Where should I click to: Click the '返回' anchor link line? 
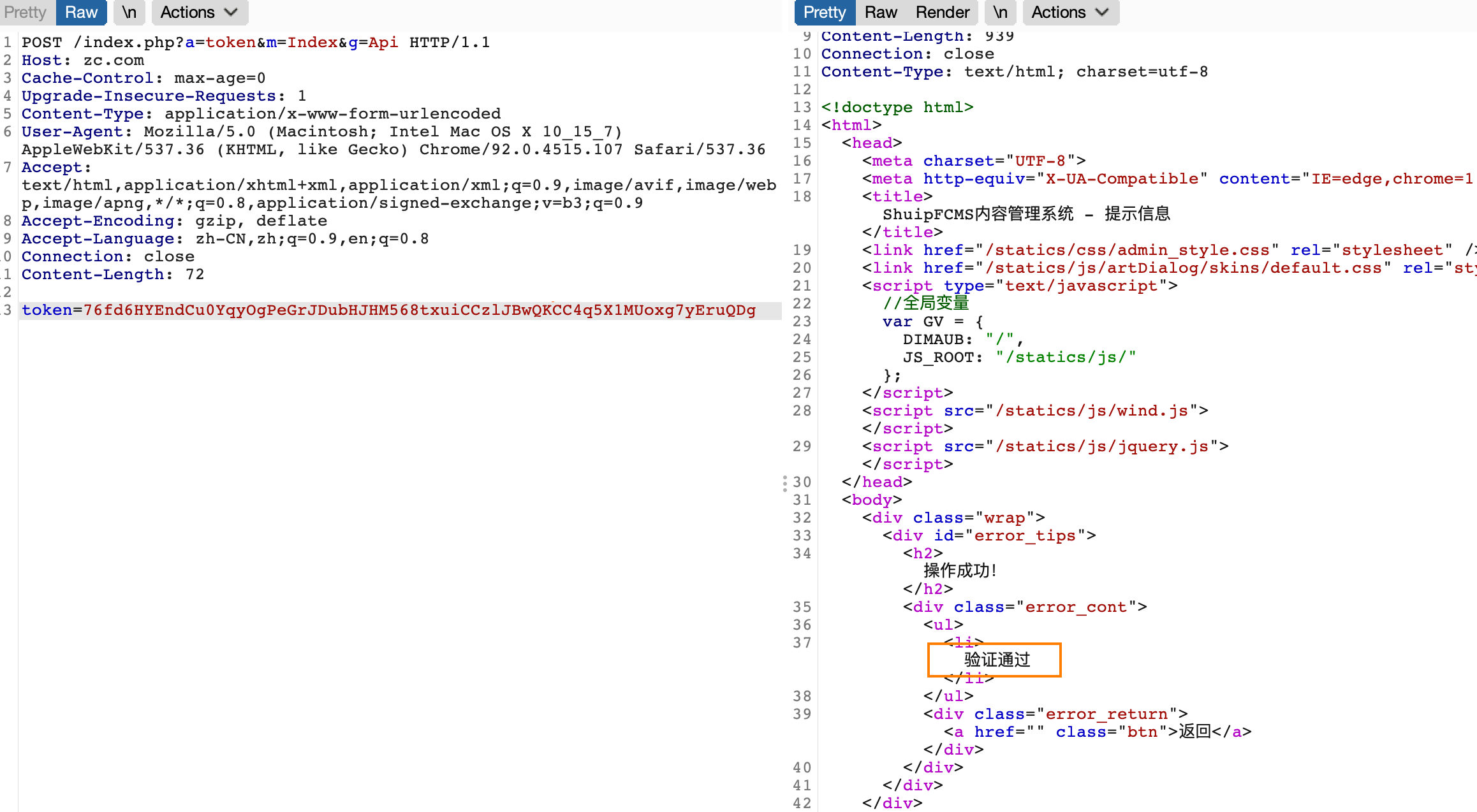tap(1098, 732)
